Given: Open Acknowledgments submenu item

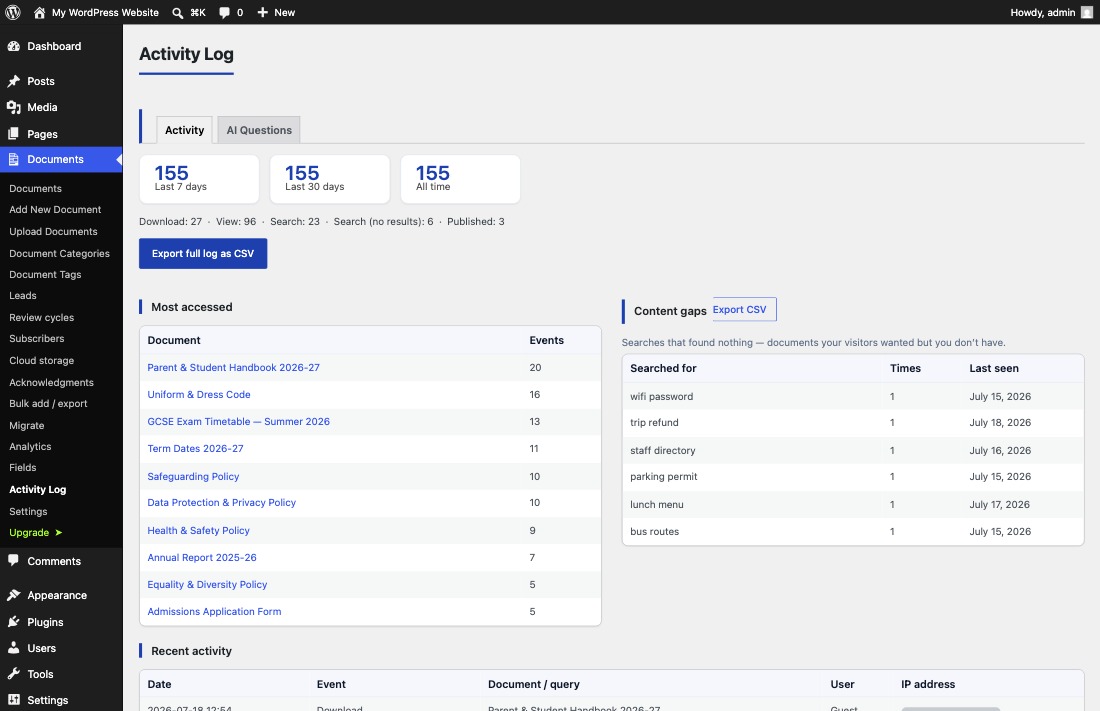Looking at the screenshot, I should point(51,383).
